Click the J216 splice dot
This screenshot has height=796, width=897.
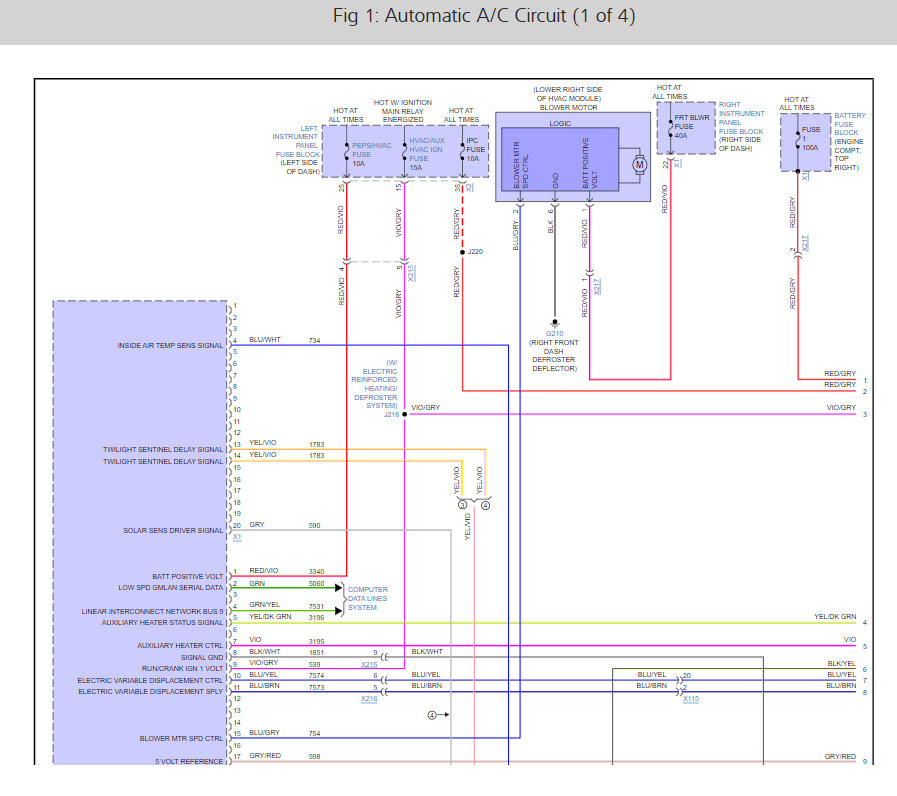click(404, 414)
